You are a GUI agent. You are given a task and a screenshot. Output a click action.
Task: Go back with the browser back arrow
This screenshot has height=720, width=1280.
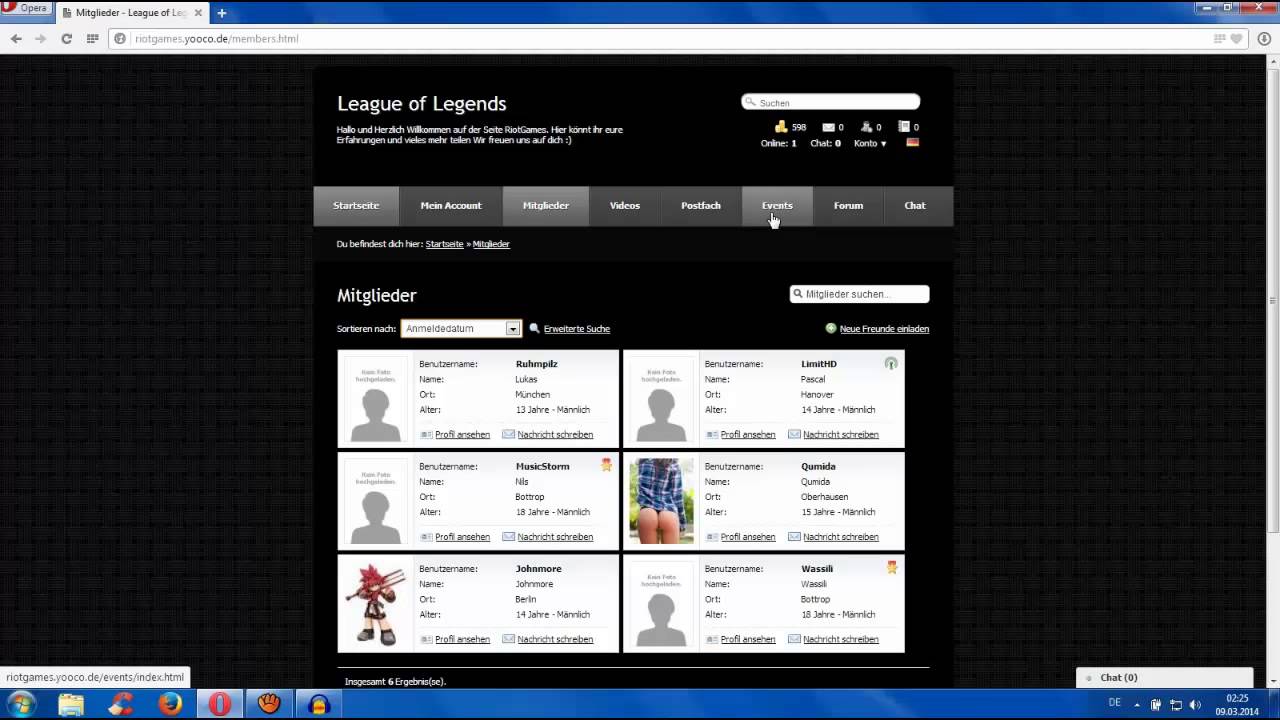(x=16, y=39)
